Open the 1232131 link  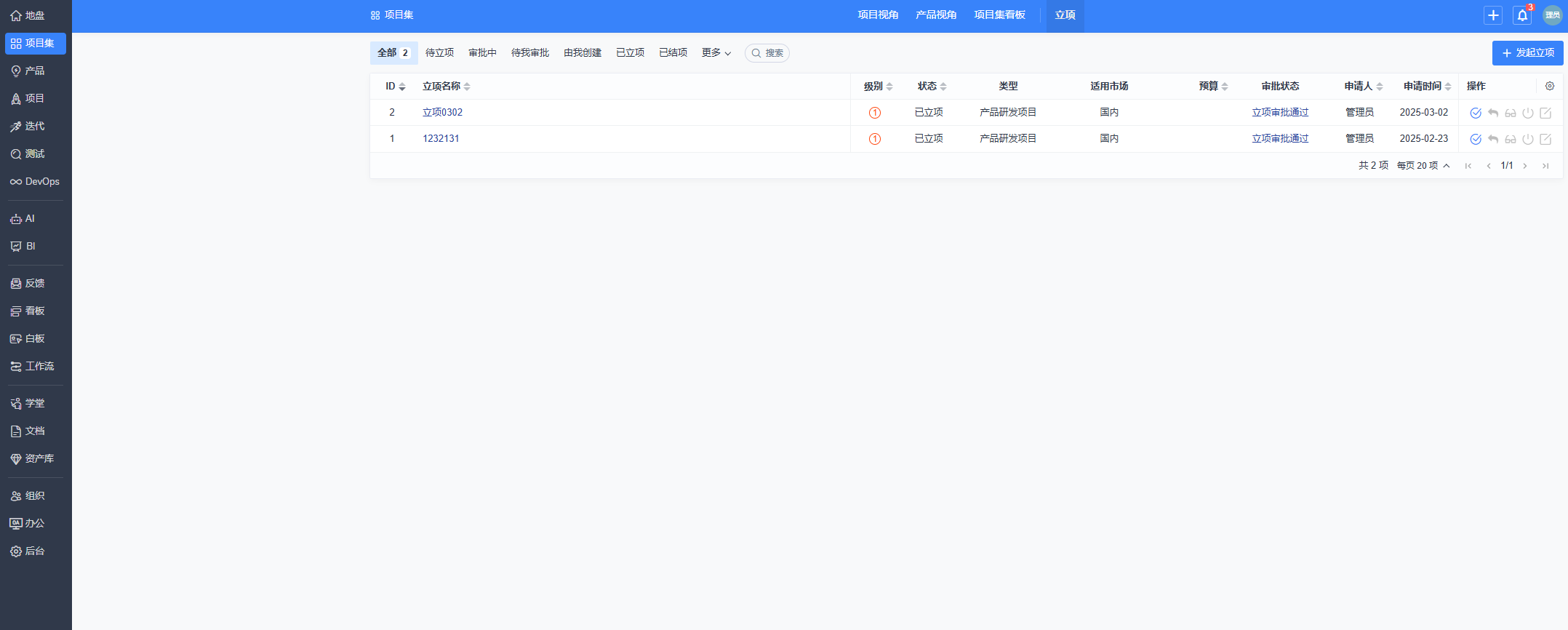click(x=441, y=139)
